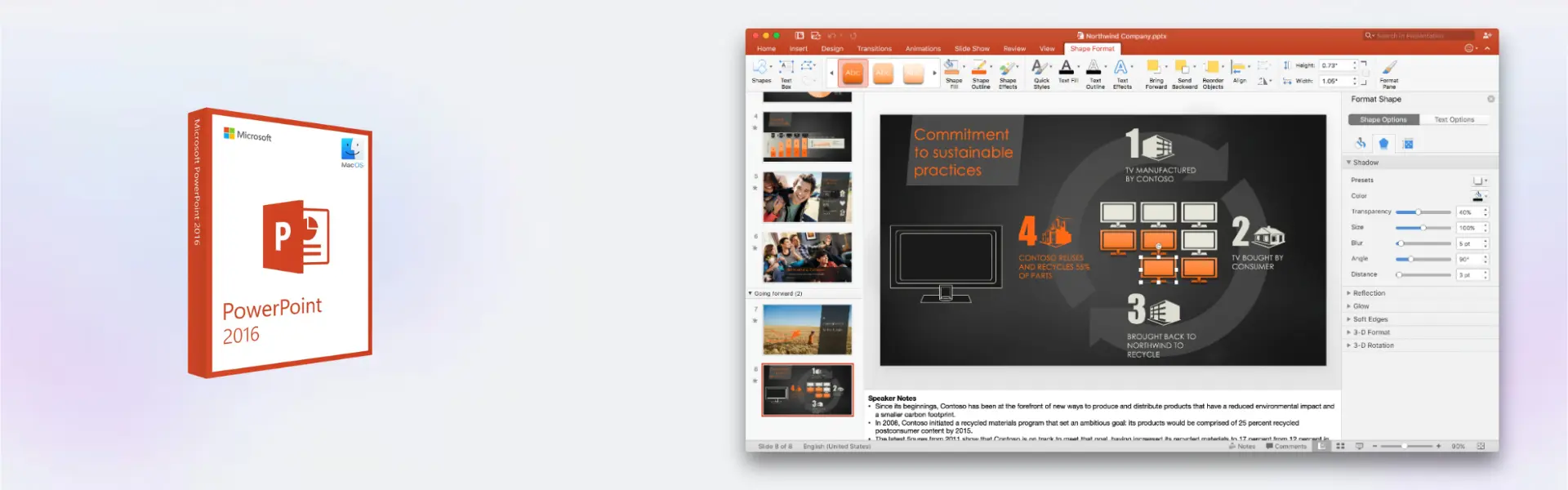Expand the 3-D Rotation section
The width and height of the screenshot is (1568, 490).
tap(1348, 345)
